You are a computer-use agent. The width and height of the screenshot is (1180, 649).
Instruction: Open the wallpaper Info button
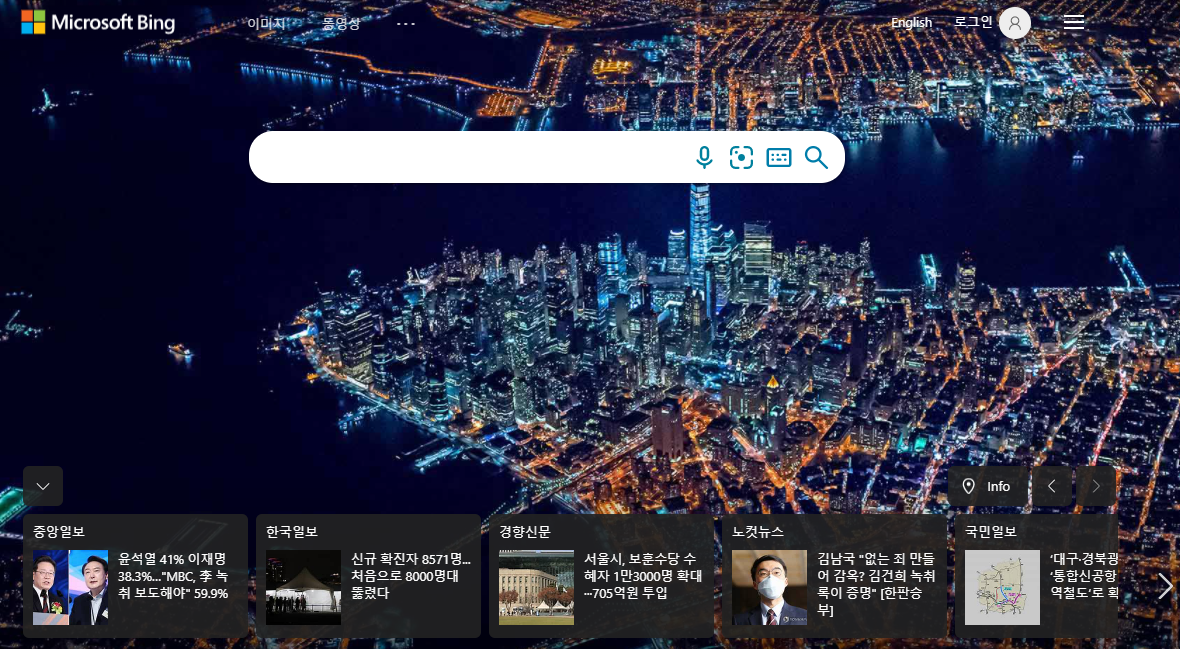996,486
